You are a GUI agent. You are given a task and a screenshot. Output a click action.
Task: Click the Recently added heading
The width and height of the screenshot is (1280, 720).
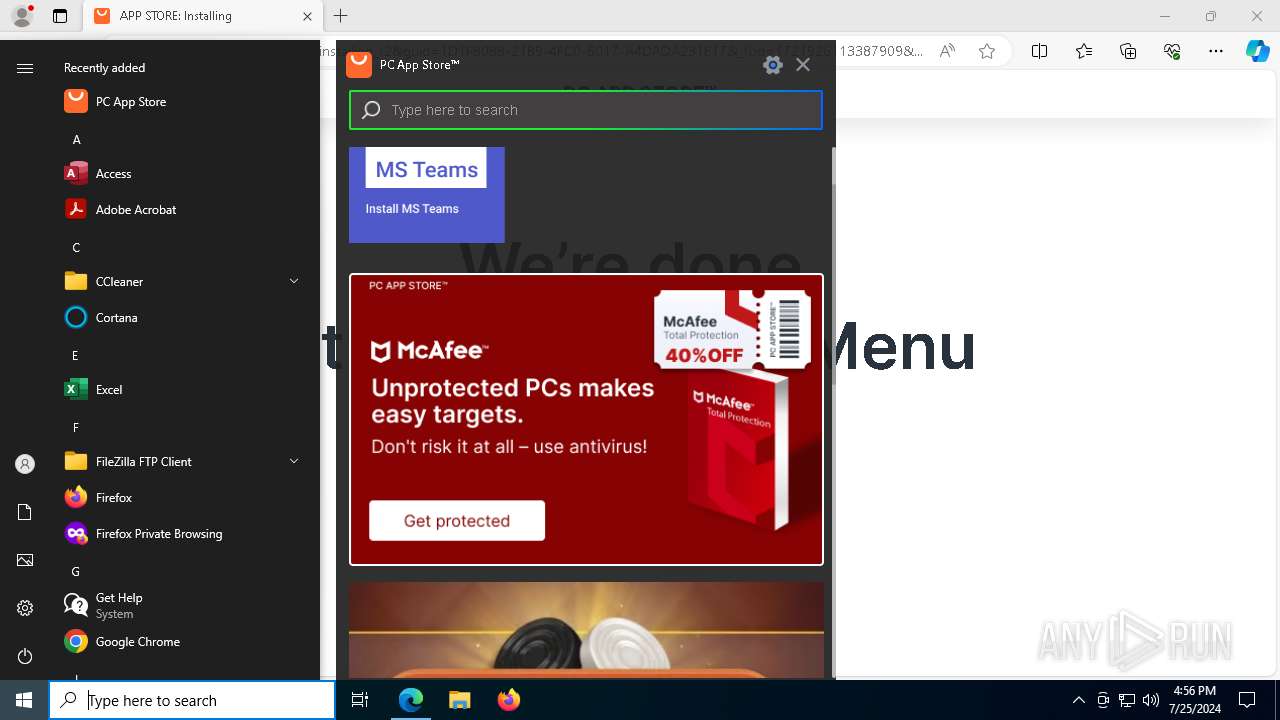pyautogui.click(x=104, y=68)
